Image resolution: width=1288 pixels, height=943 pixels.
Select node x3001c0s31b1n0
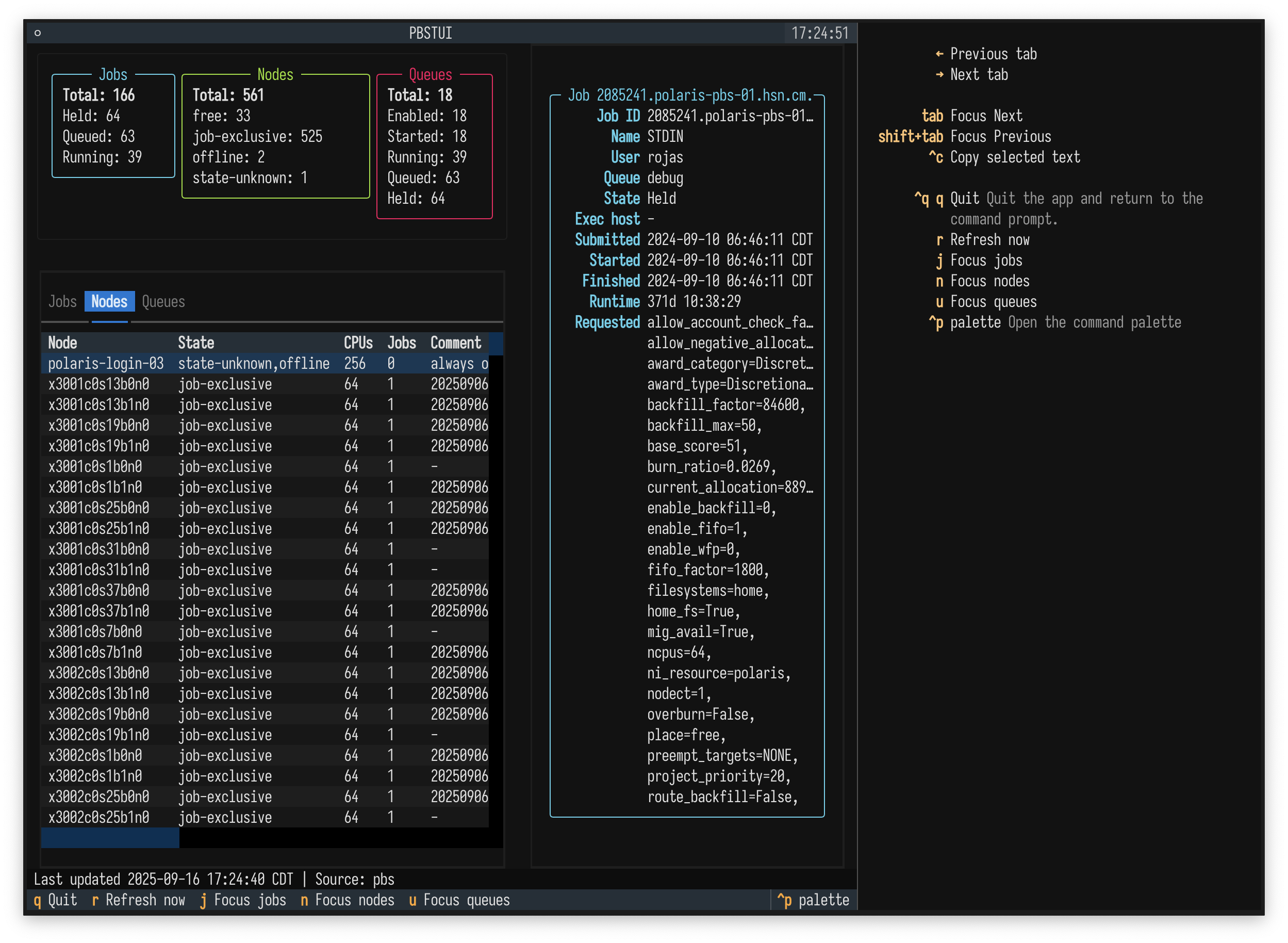265,570
